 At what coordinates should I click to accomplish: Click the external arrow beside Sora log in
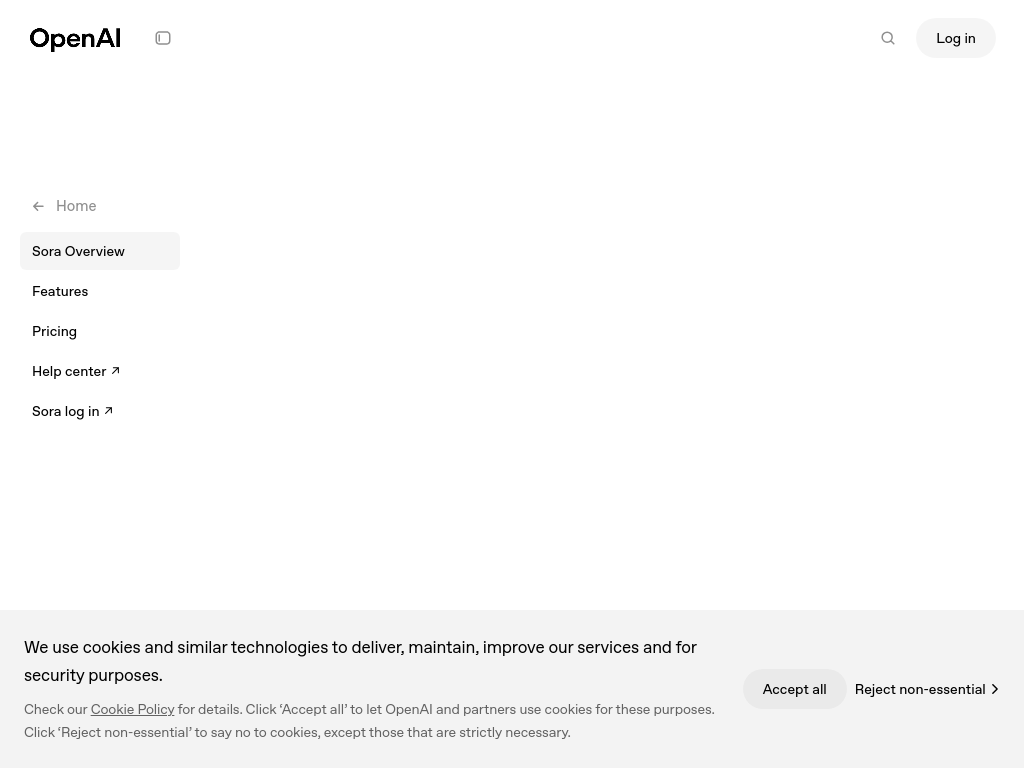pyautogui.click(x=109, y=411)
